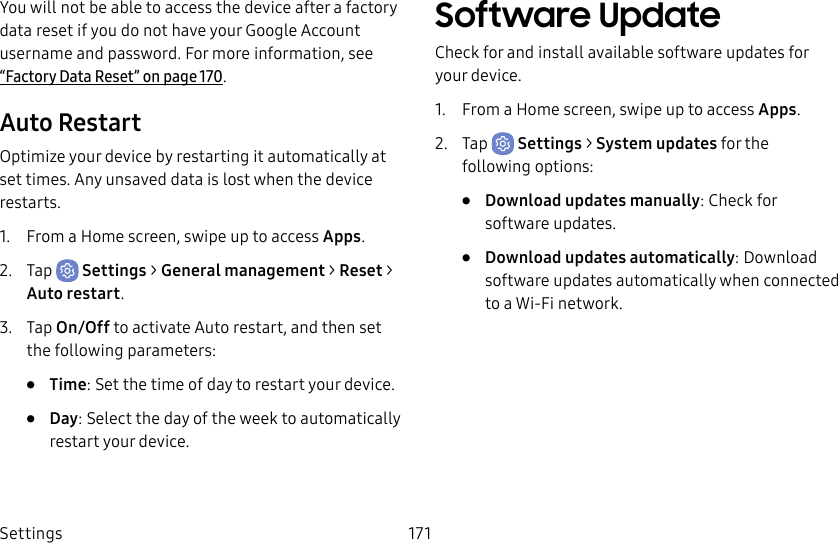Click "Download updates automatically" option text
The image size is (838, 543).
[x=610, y=258]
